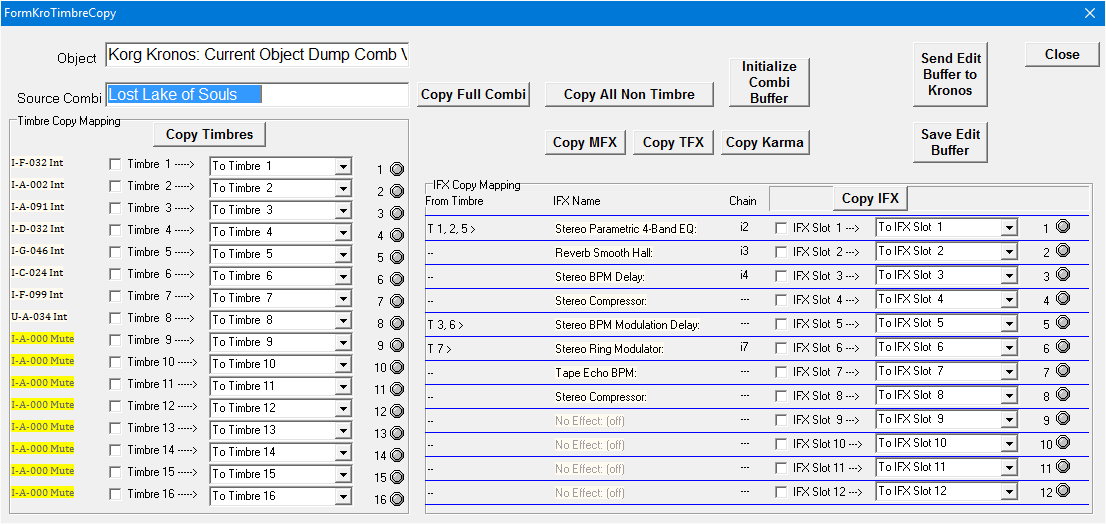Click the round indicator for IFX Slot 10
Screen dimensions: 1106x524
[1063, 442]
